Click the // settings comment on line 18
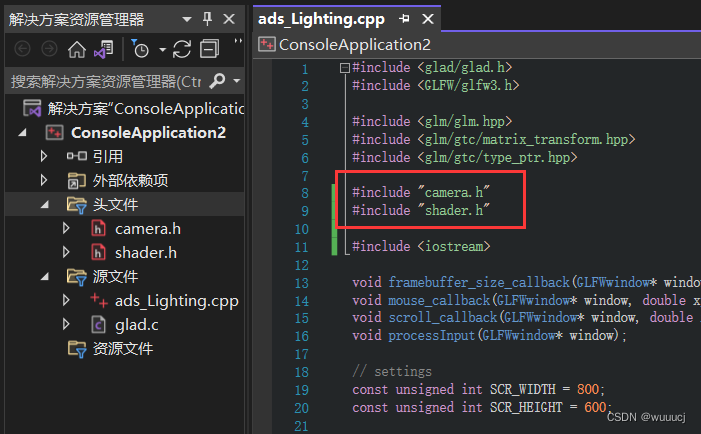This screenshot has width=701, height=434. point(392,371)
